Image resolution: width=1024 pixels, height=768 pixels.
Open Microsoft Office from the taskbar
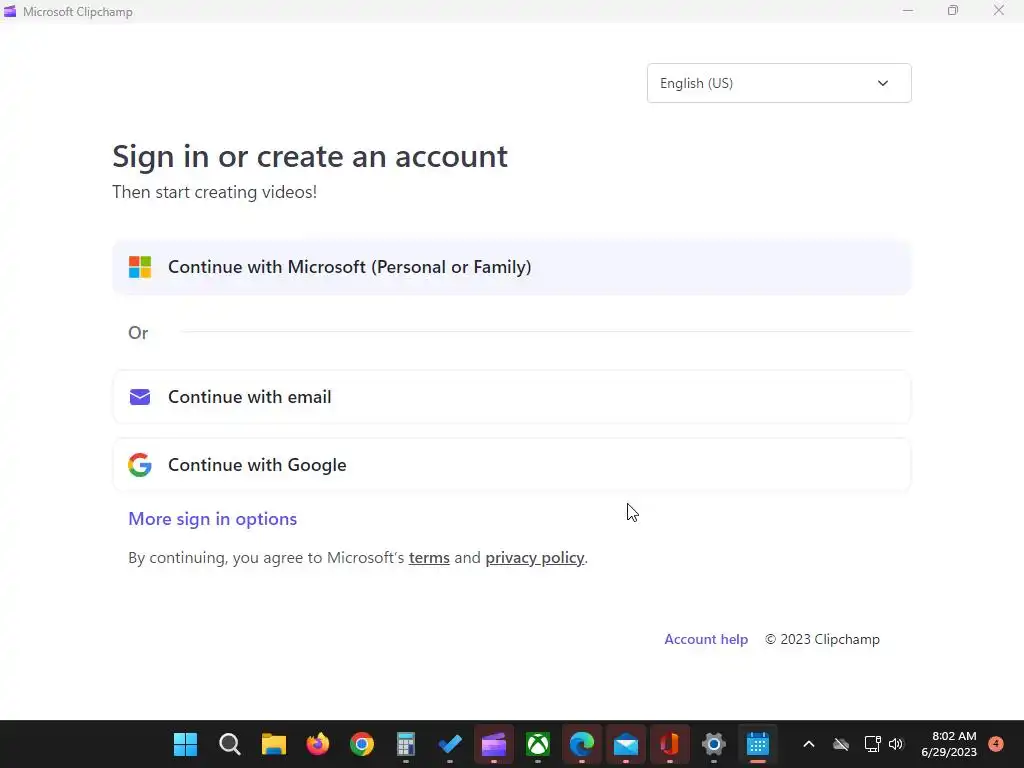pos(669,744)
